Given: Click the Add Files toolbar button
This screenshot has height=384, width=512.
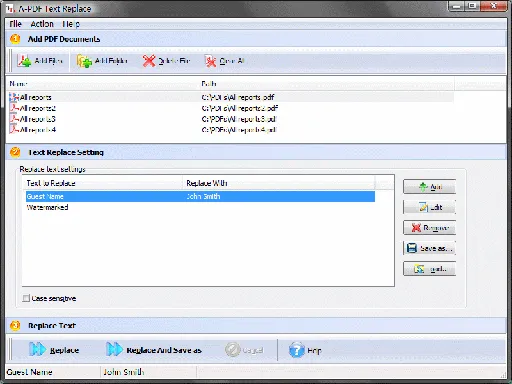Looking at the screenshot, I should (40, 61).
